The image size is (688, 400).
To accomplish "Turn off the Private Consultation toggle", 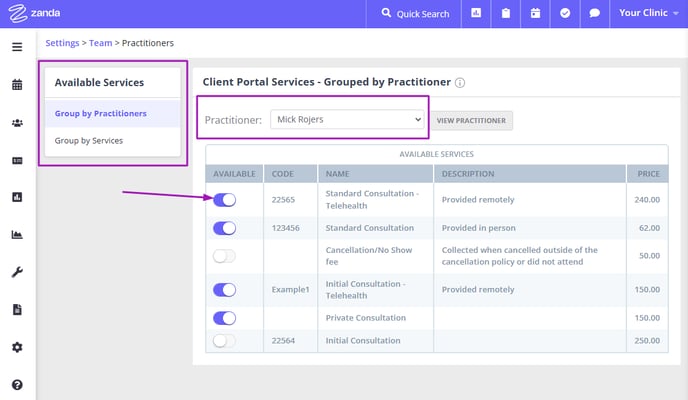I will click(225, 318).
